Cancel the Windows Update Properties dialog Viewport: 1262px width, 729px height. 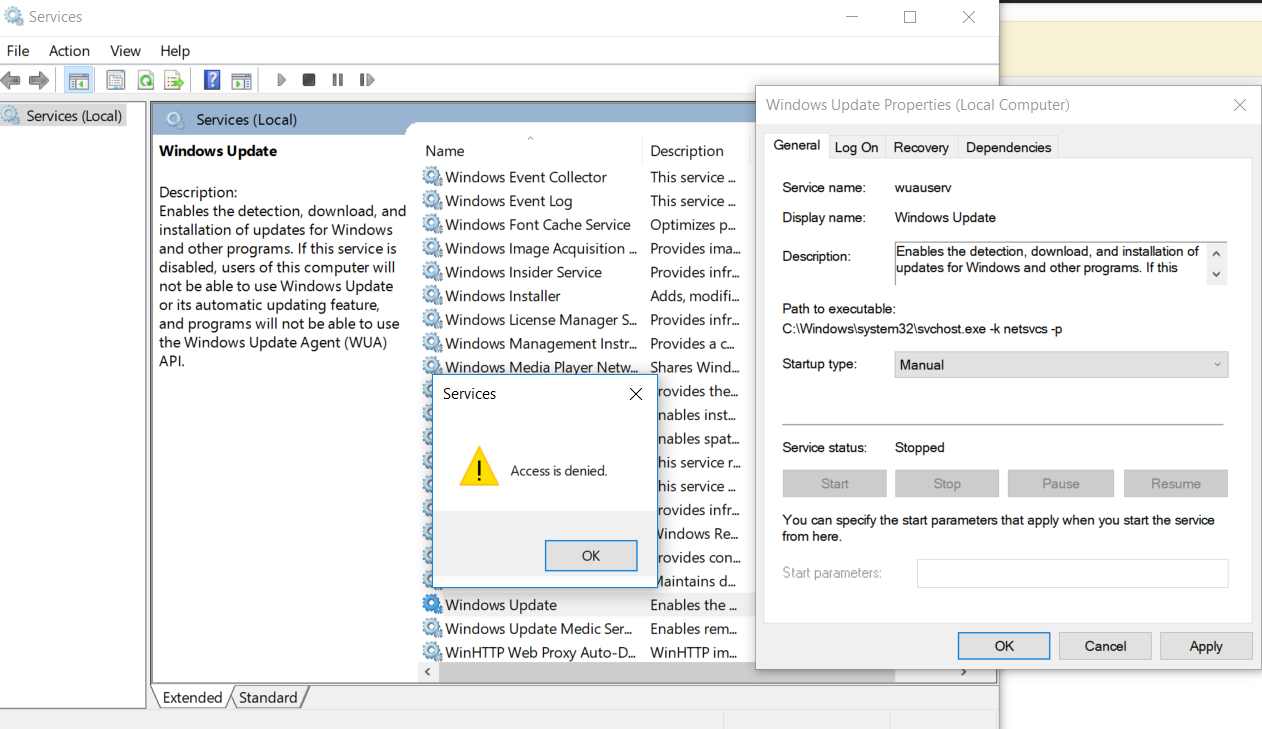click(1105, 646)
